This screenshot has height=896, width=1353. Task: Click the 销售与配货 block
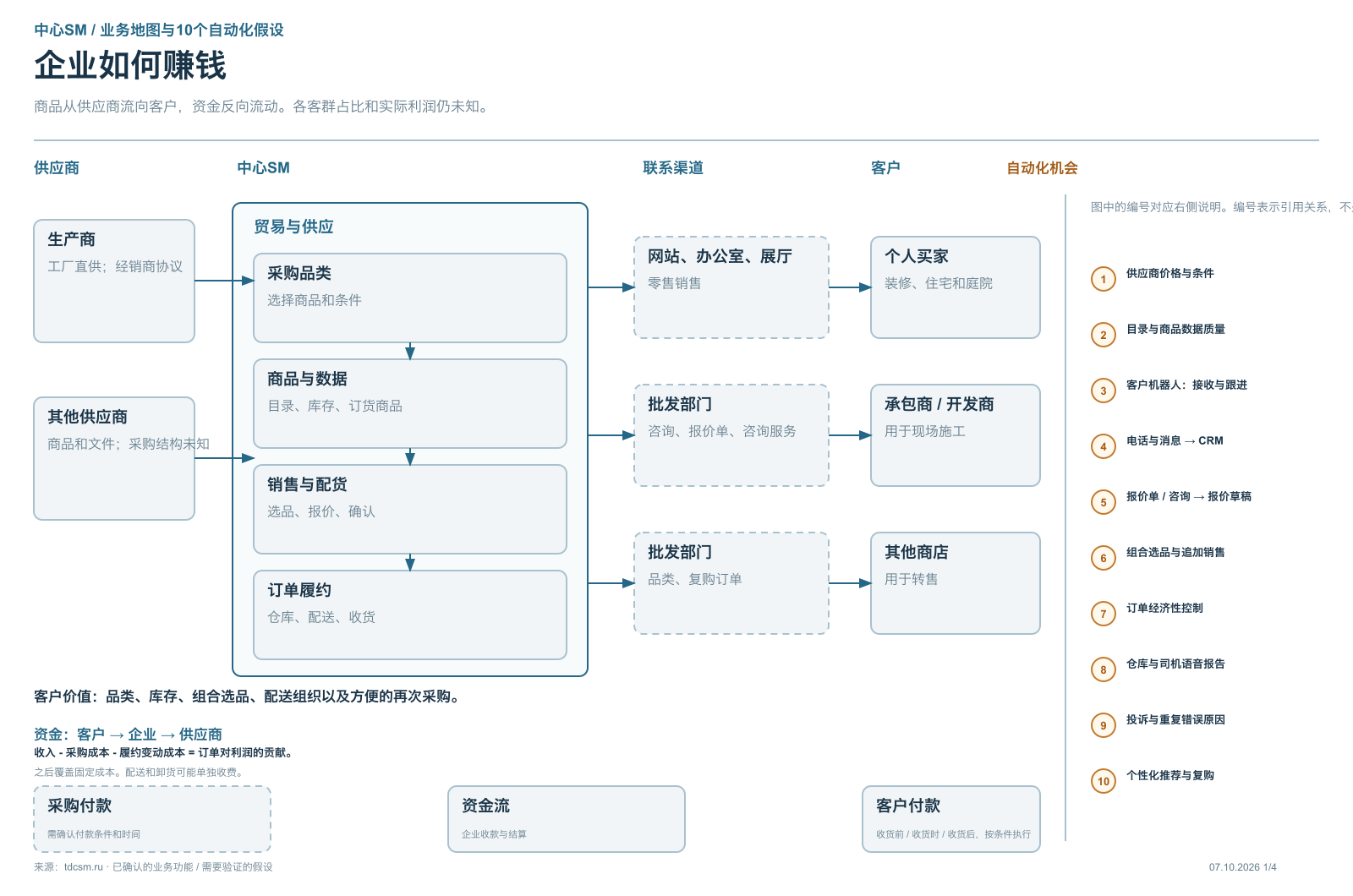[x=410, y=509]
